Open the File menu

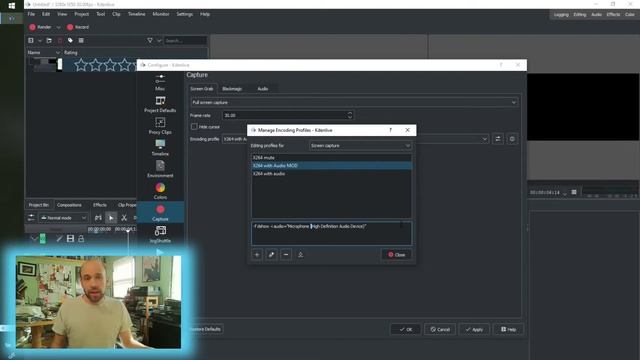(31, 14)
